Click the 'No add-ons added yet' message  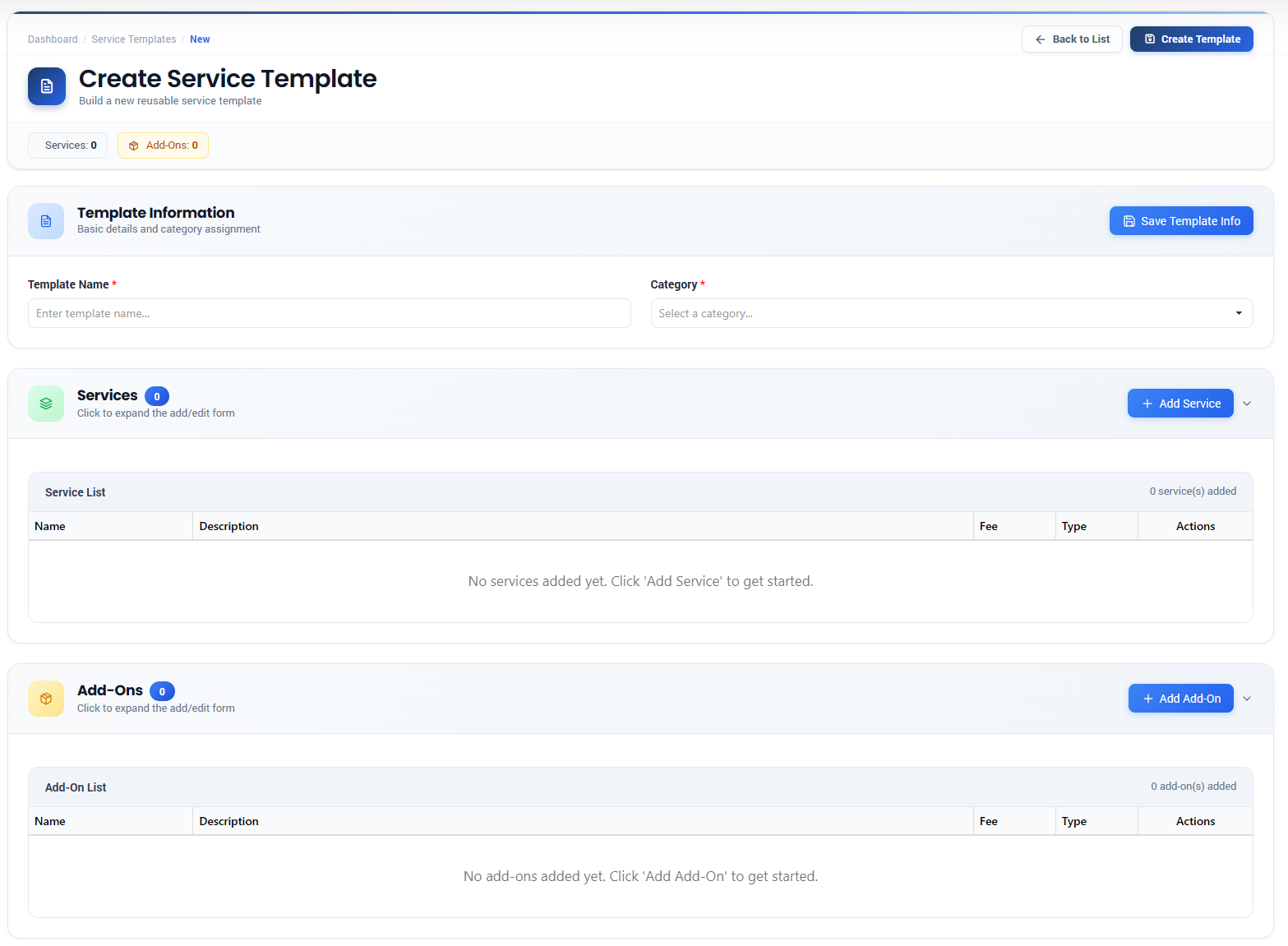641,876
